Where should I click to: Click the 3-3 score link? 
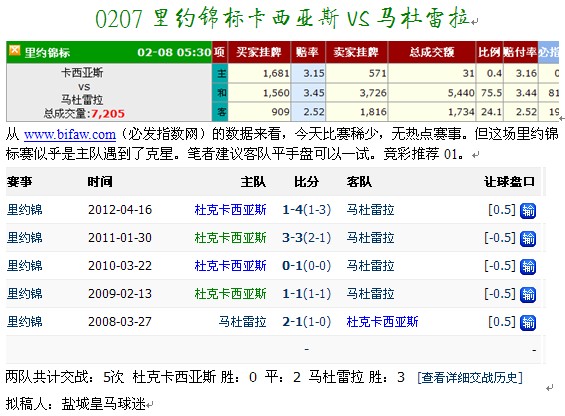(292, 238)
